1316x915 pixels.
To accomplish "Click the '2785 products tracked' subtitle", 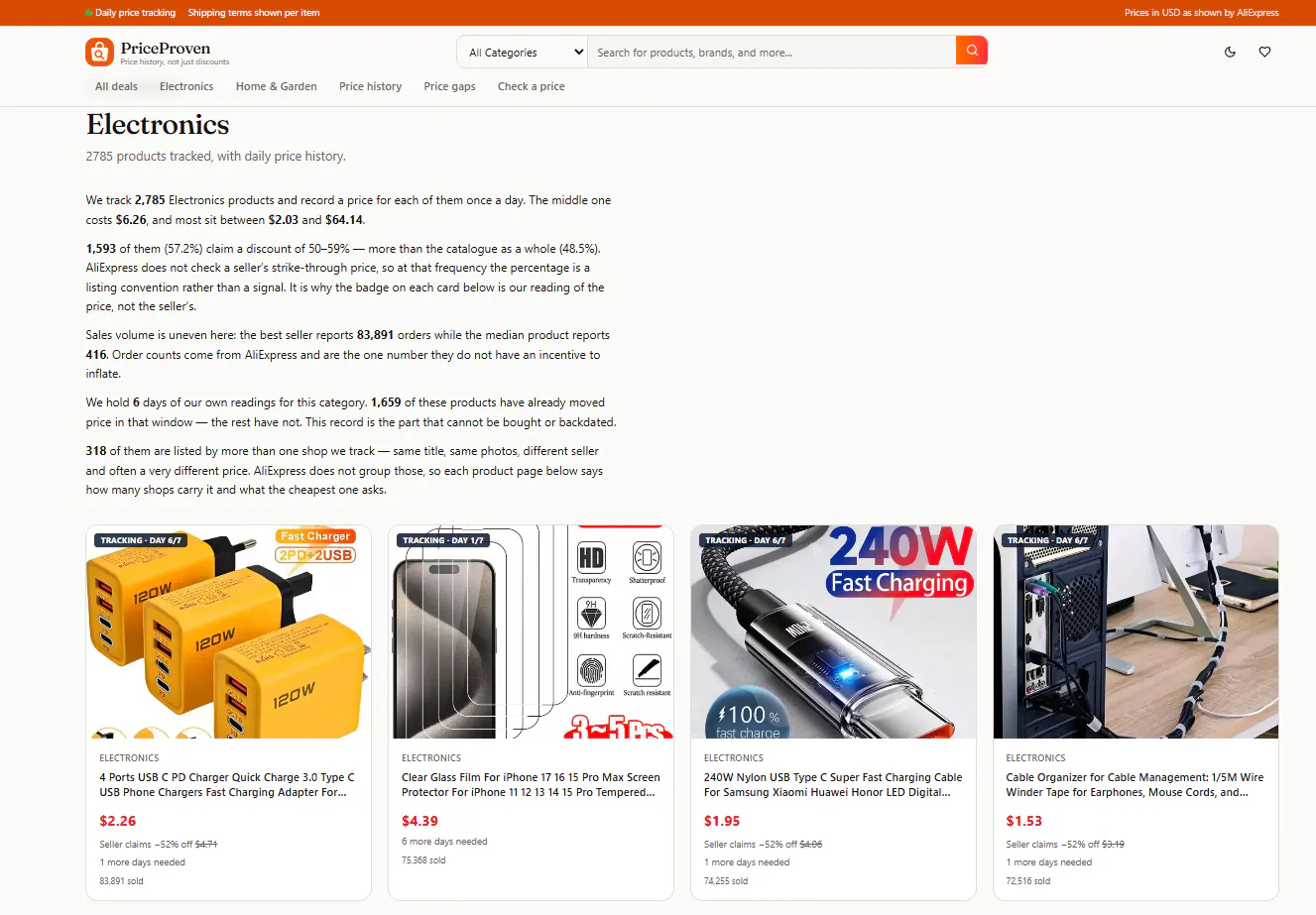I will tap(215, 156).
